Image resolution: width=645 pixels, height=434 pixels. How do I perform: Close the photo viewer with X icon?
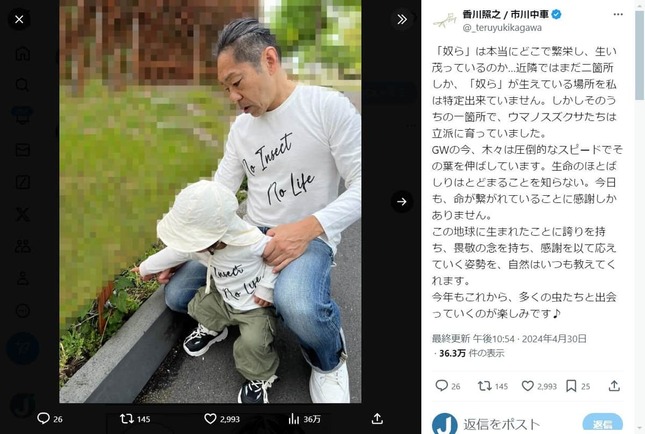click(x=19, y=19)
